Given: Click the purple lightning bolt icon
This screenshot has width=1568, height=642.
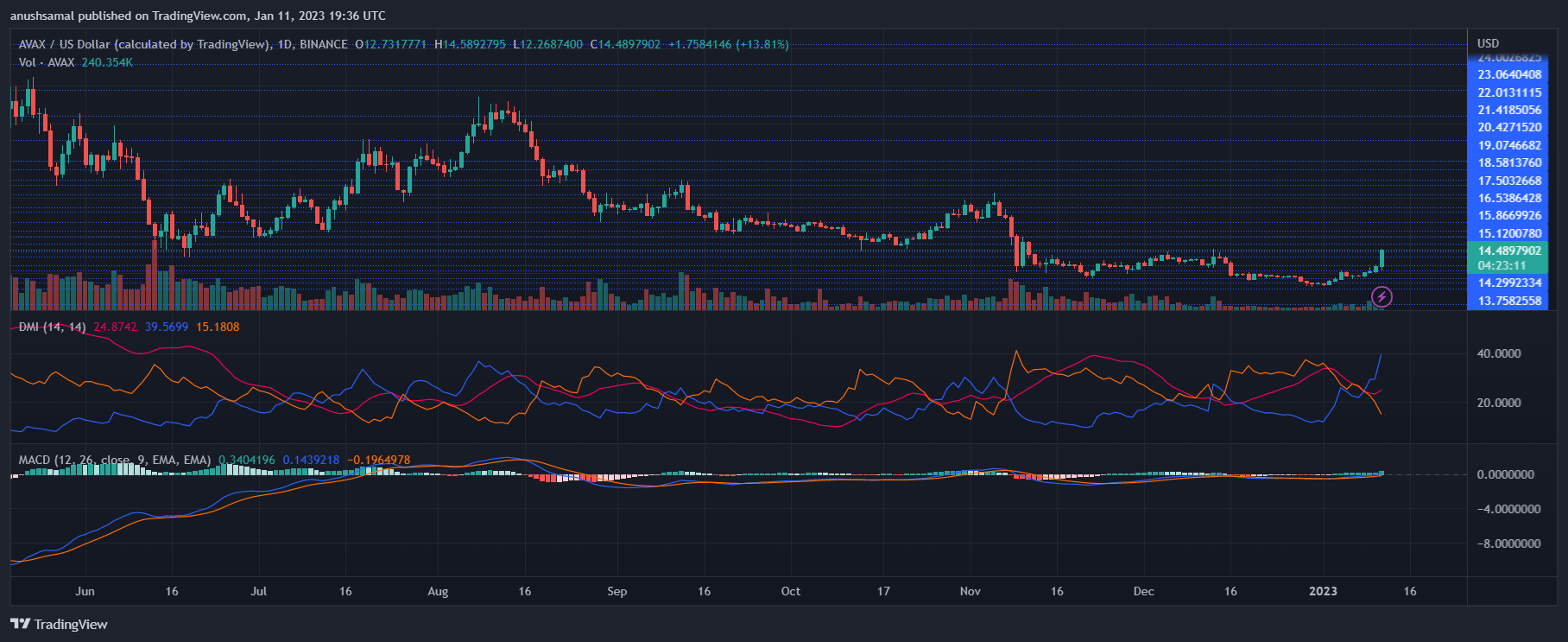Looking at the screenshot, I should (x=1381, y=297).
